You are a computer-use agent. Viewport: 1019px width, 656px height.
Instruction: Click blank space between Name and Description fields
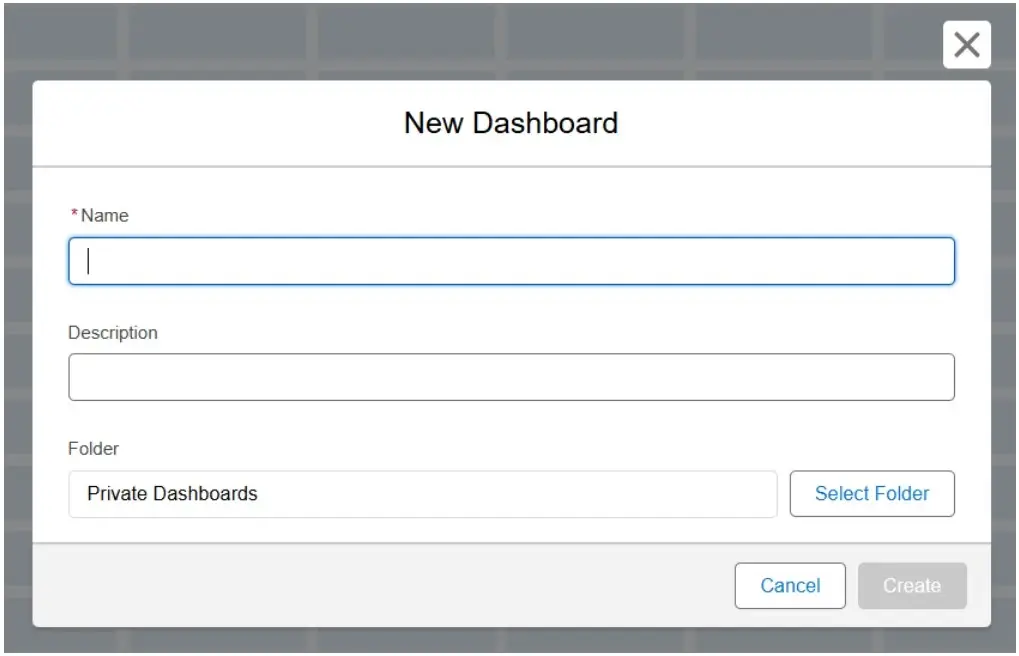coord(511,308)
